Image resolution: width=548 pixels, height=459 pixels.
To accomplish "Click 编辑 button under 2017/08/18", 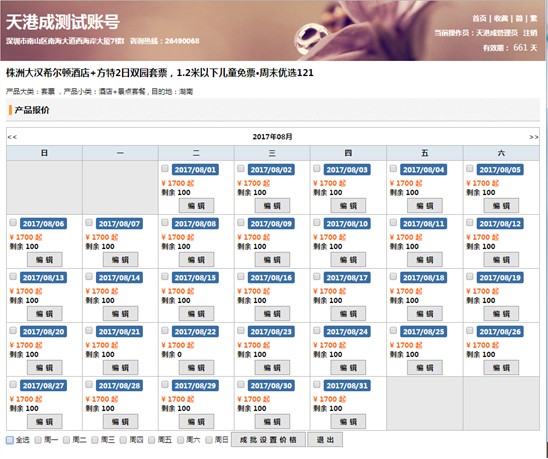I will pos(425,314).
